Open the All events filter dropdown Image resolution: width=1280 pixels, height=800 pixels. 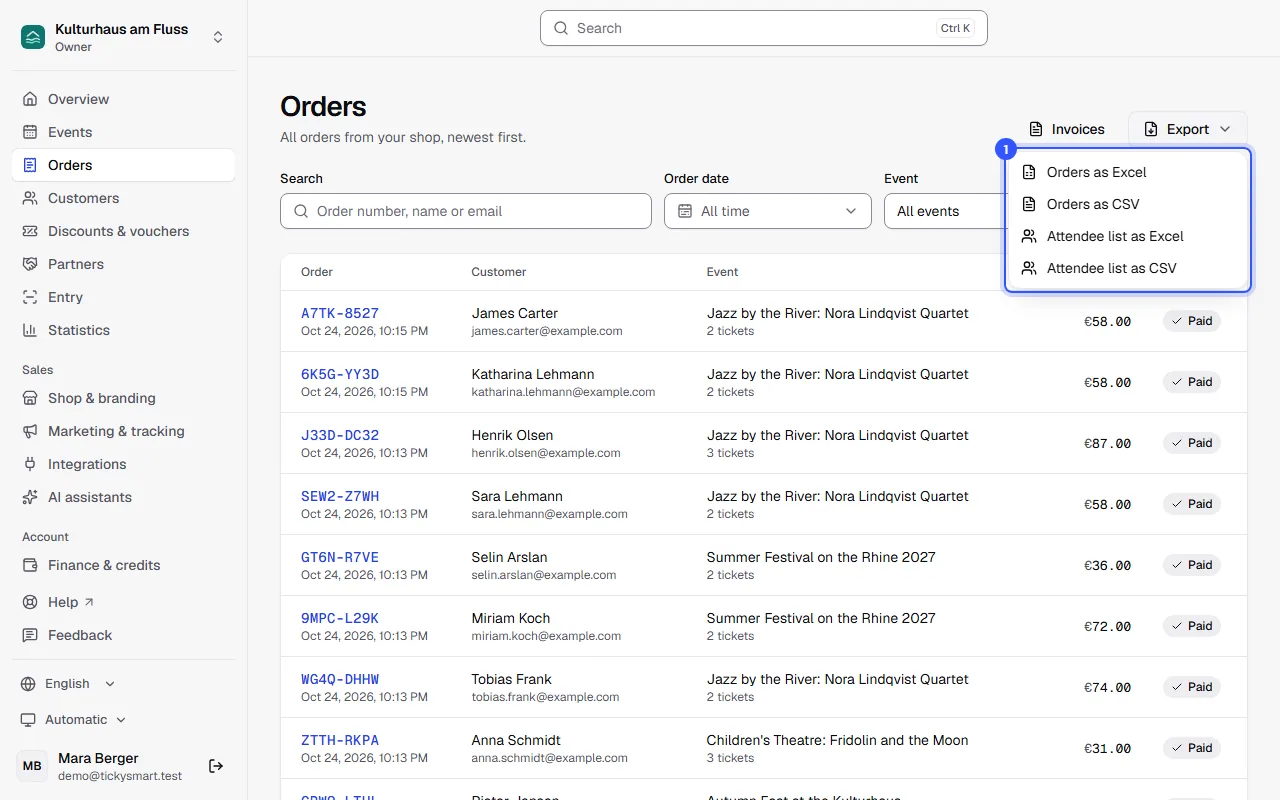[x=944, y=211]
